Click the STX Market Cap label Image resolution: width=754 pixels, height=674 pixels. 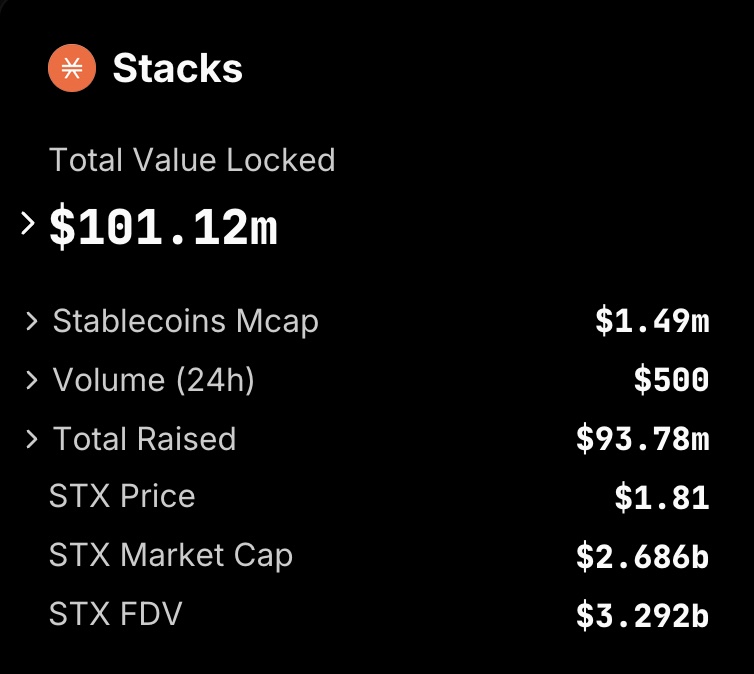171,556
